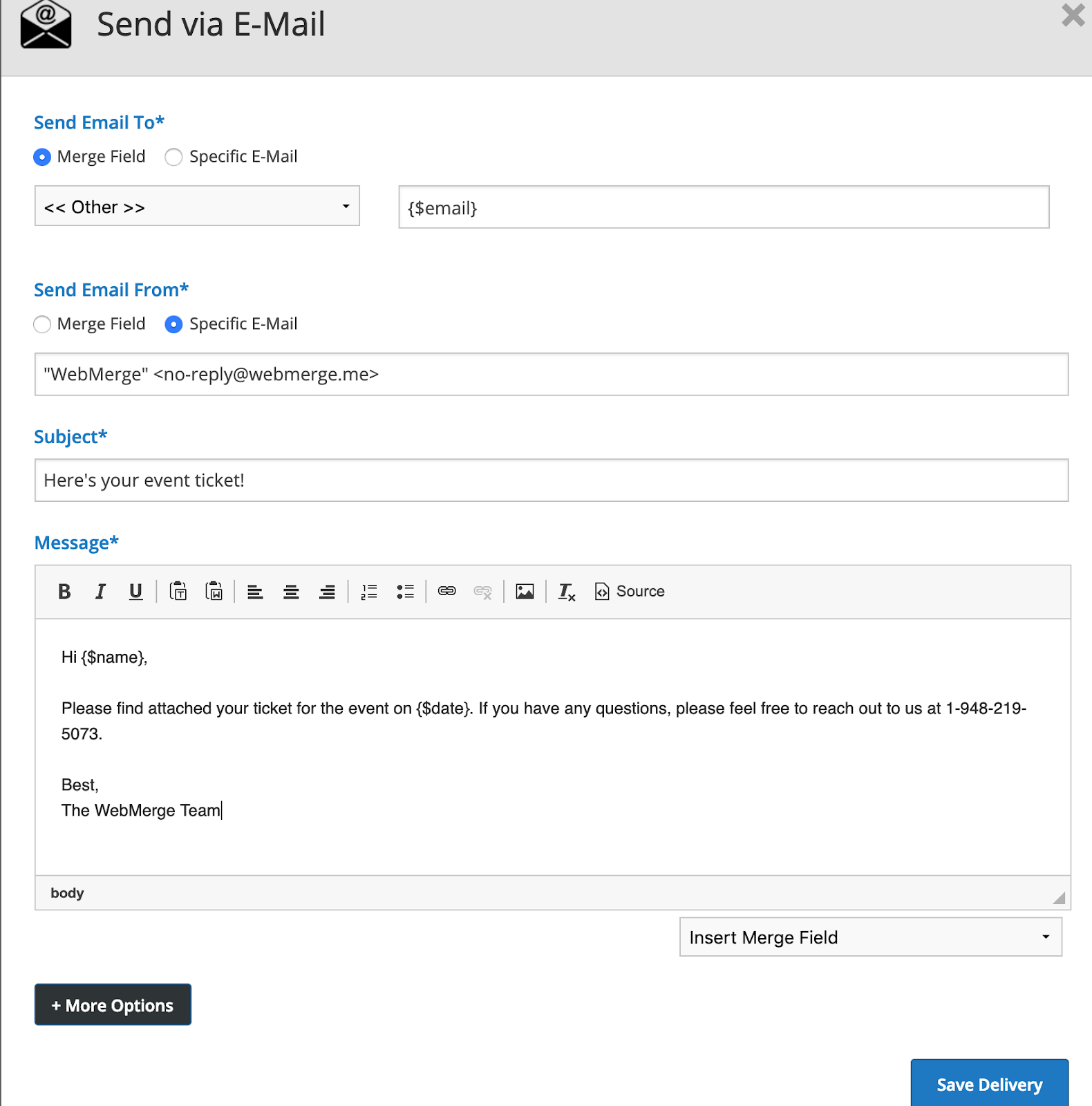Click the body element path label
Image resolution: width=1092 pixels, height=1106 pixels.
[67, 893]
